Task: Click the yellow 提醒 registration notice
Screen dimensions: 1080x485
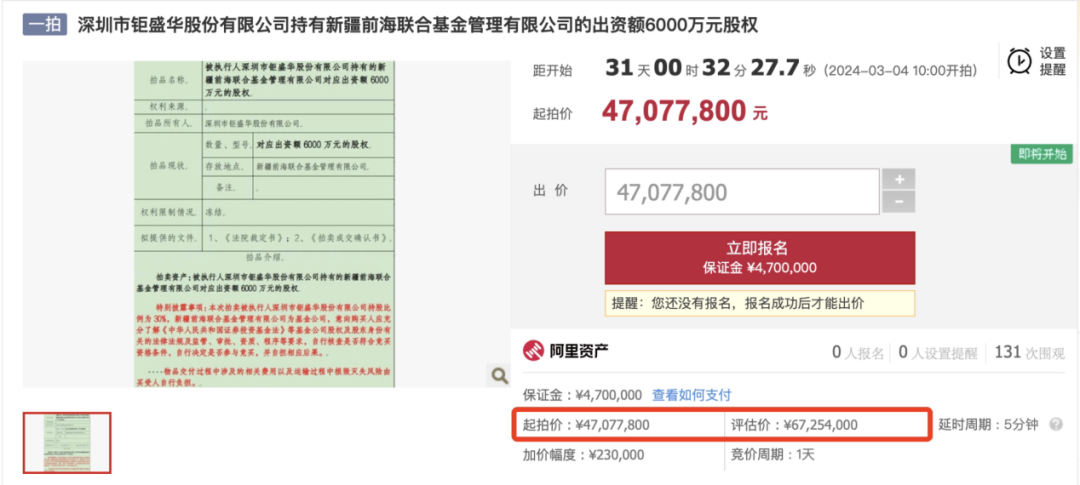Action: [760, 303]
